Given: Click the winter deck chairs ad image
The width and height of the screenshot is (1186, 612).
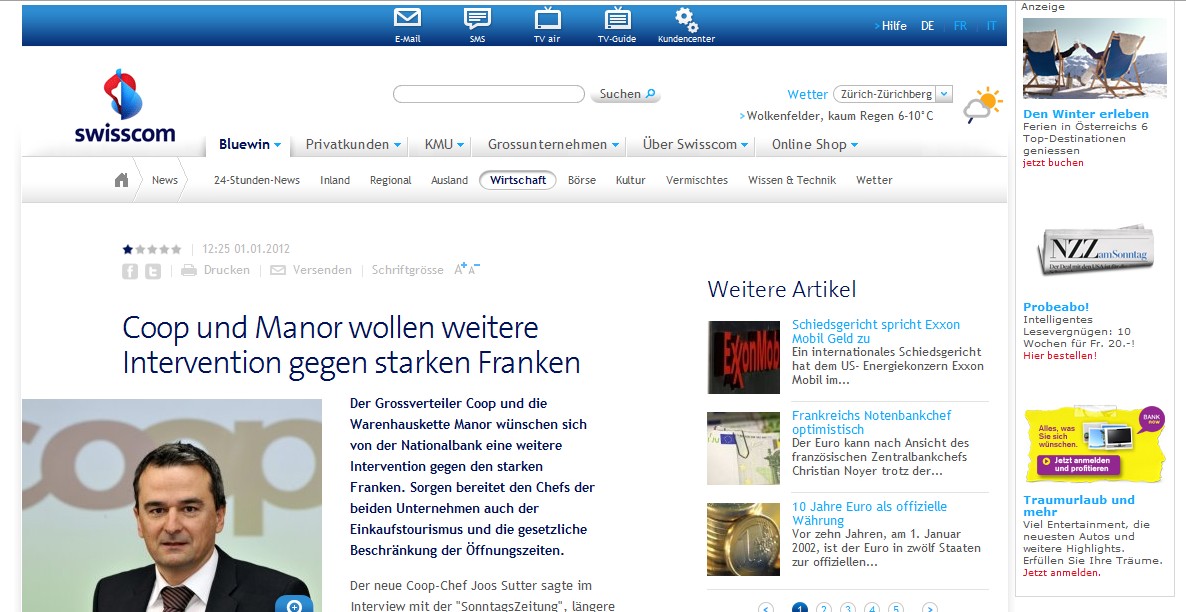Looking at the screenshot, I should click(1094, 58).
